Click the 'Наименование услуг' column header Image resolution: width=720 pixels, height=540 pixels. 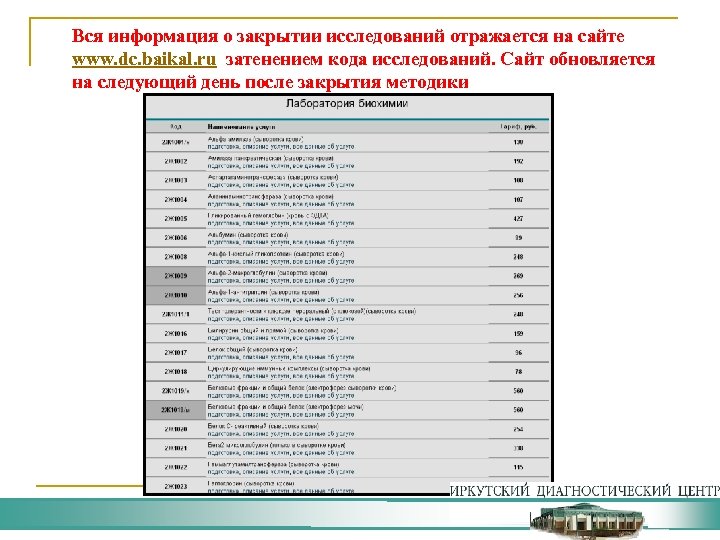click(241, 126)
